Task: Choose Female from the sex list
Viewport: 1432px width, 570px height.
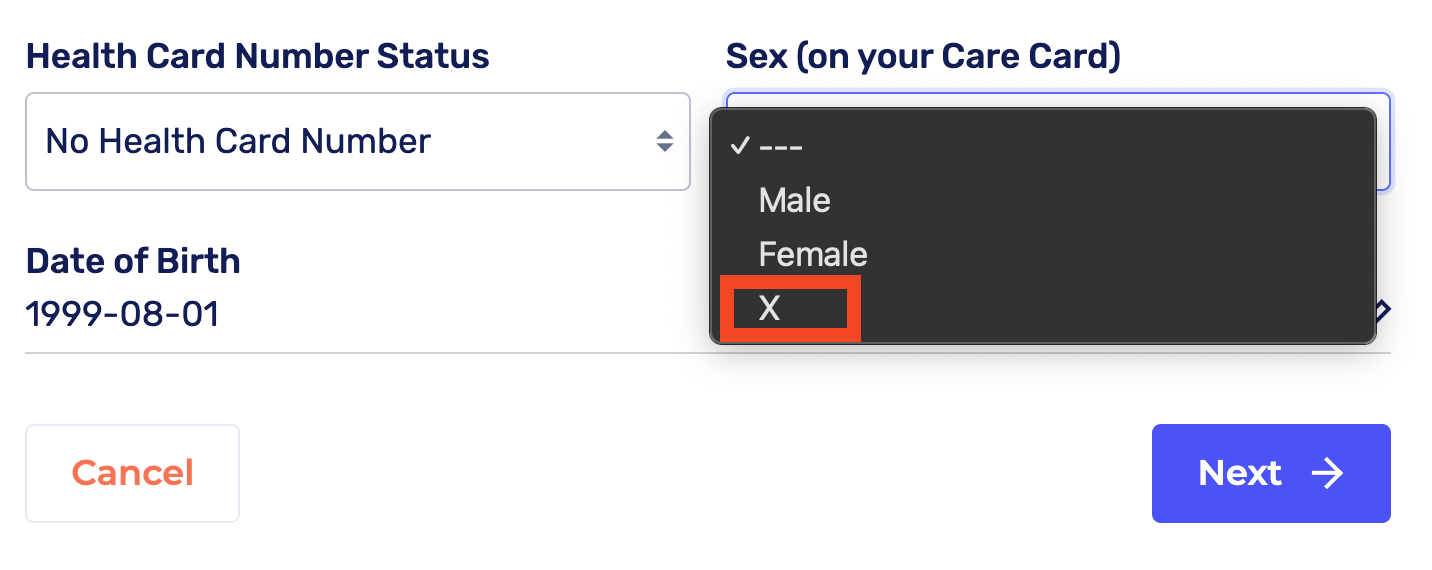Action: 813,254
